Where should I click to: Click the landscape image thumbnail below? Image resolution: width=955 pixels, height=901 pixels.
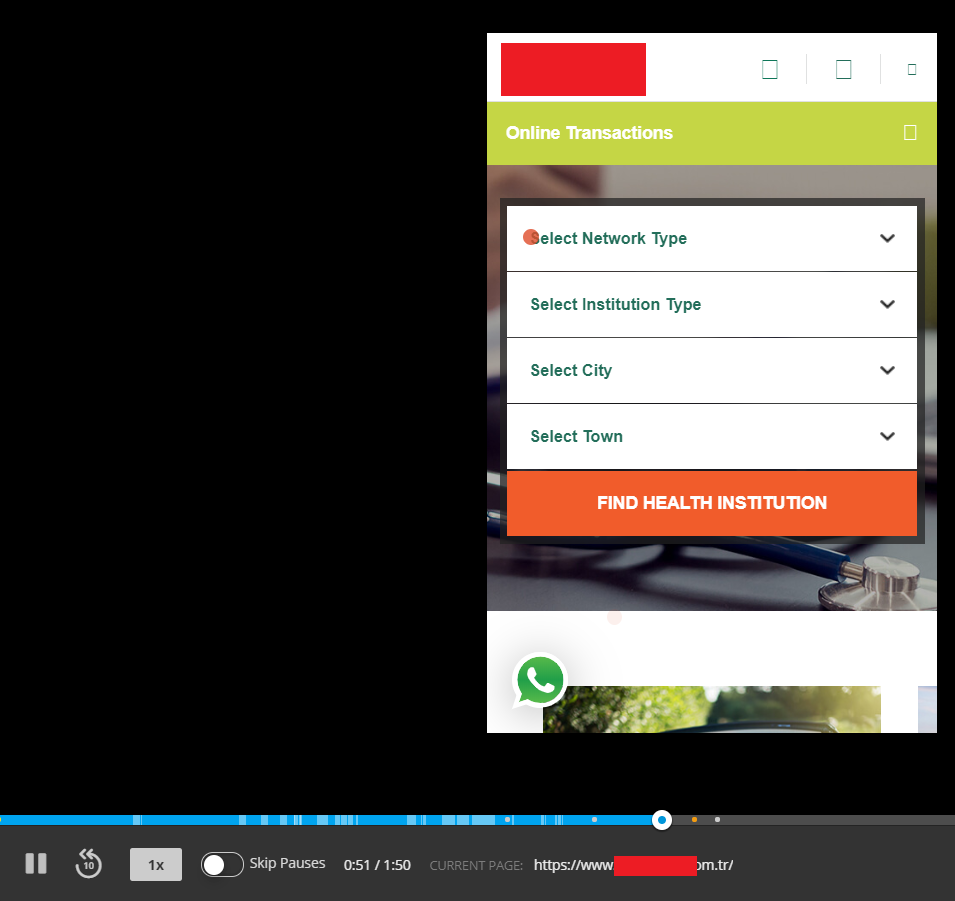pyautogui.click(x=711, y=709)
